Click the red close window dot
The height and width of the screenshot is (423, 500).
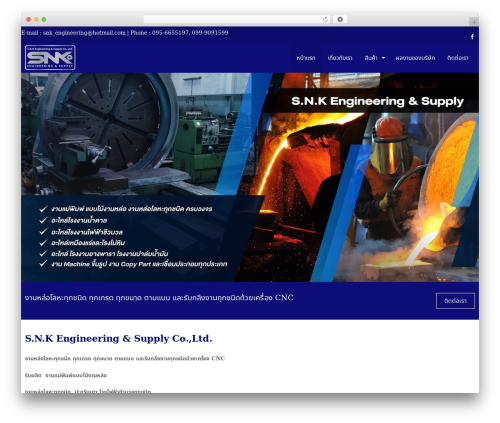coord(29,19)
